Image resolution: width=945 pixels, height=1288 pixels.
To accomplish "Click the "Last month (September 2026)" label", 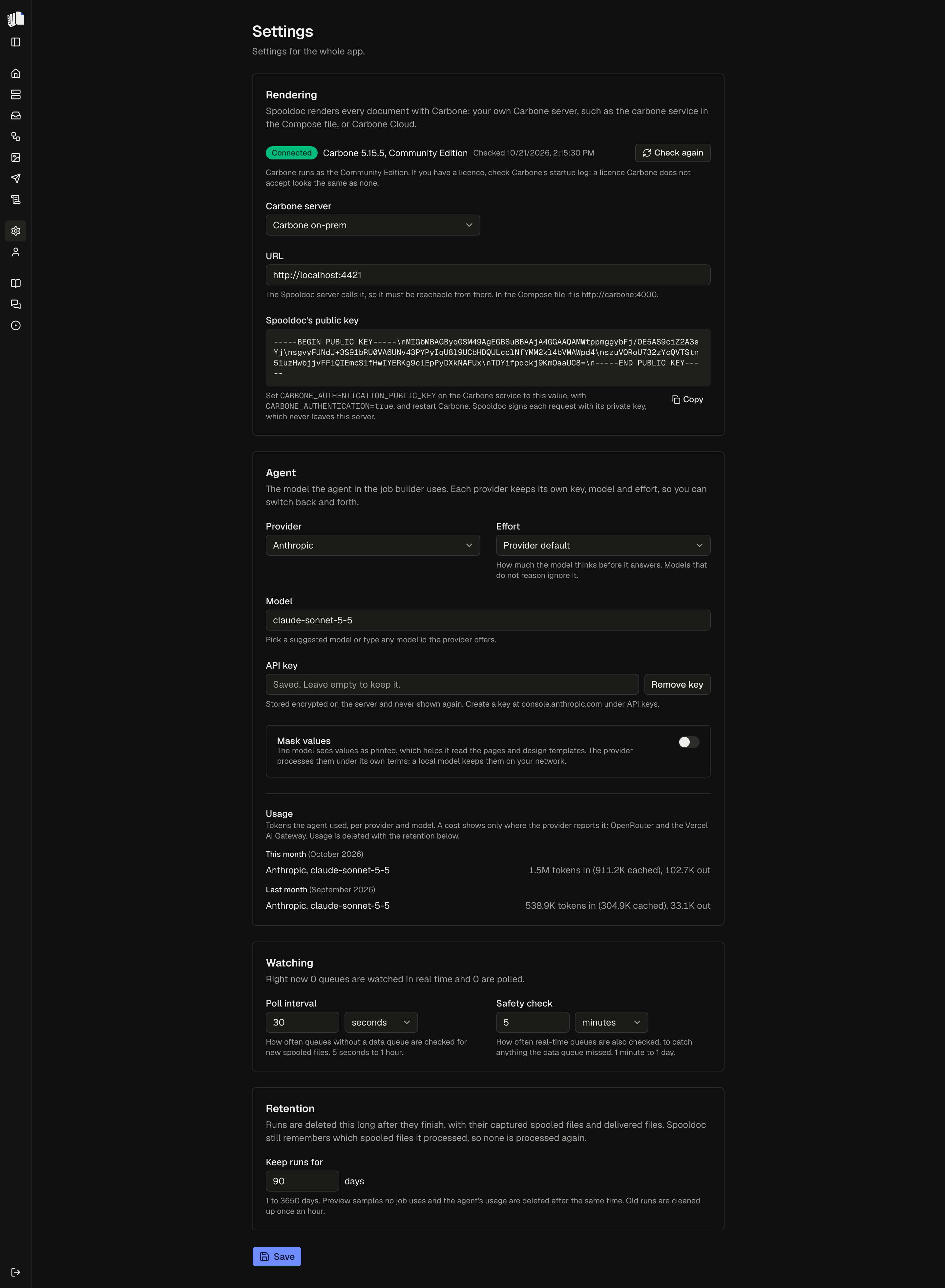I will (320, 890).
